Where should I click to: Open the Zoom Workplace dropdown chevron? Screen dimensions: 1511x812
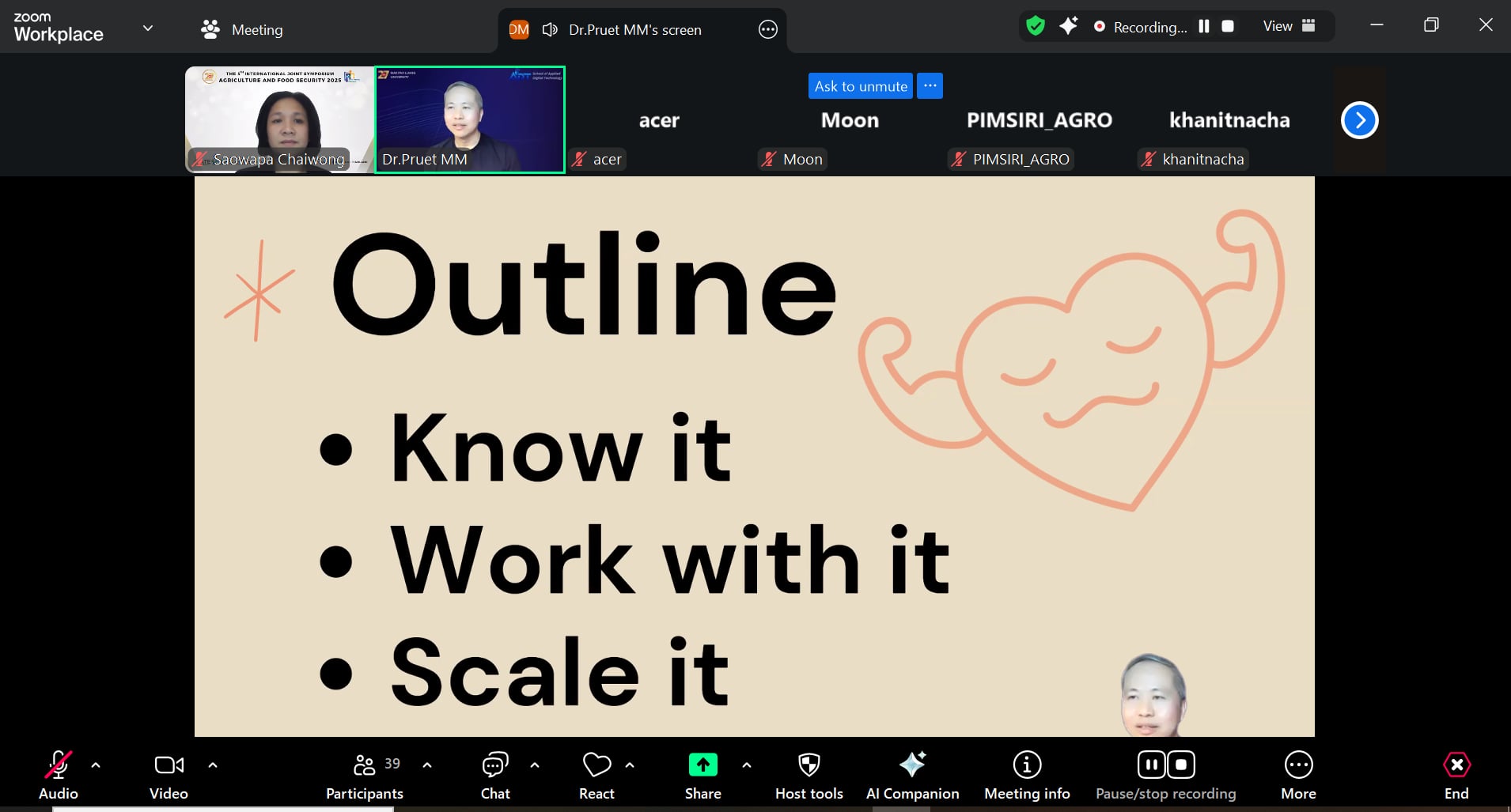(148, 28)
